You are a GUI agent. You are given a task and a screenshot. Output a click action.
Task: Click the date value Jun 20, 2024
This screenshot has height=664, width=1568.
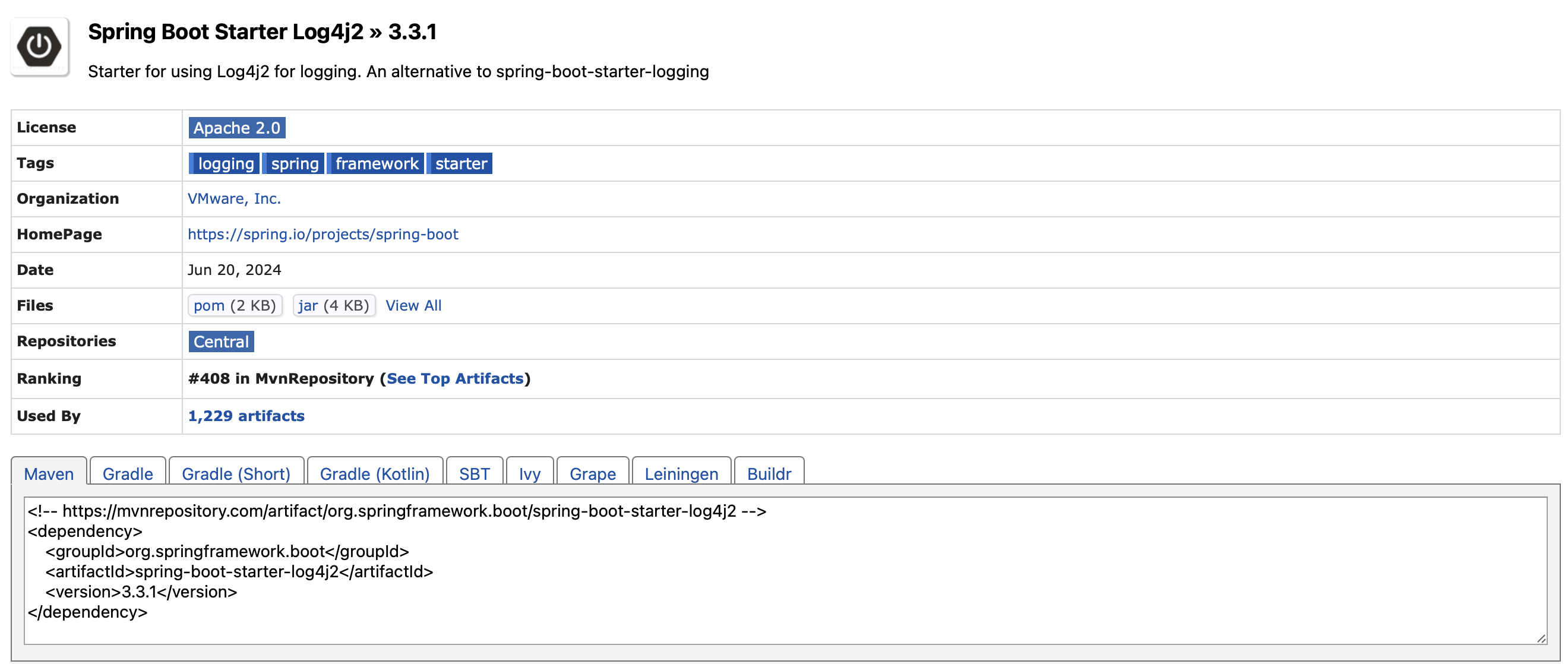(x=235, y=270)
